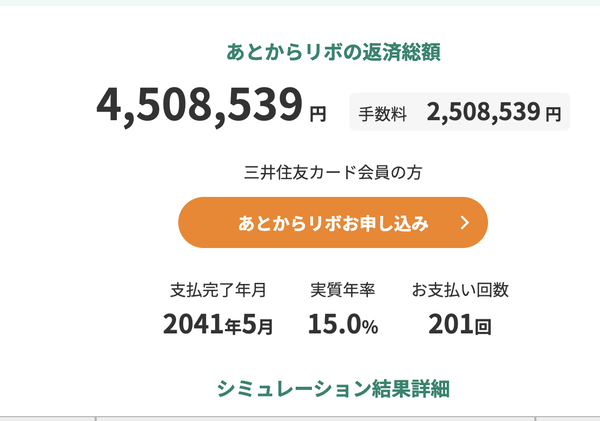Click the 手数料 label in the gray badge
The height and width of the screenshot is (421, 600).
[x=383, y=115]
